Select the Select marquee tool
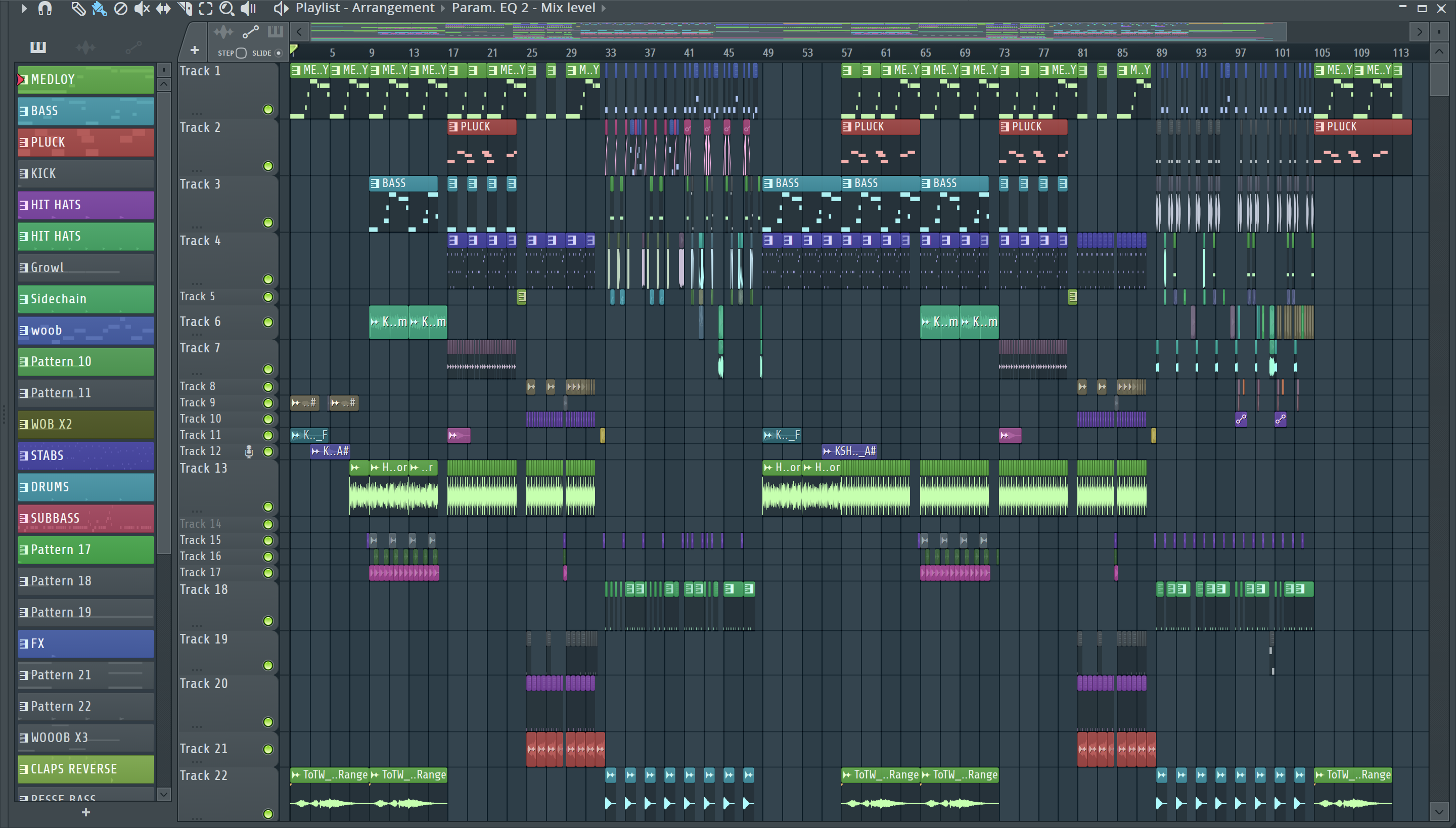 click(x=206, y=8)
